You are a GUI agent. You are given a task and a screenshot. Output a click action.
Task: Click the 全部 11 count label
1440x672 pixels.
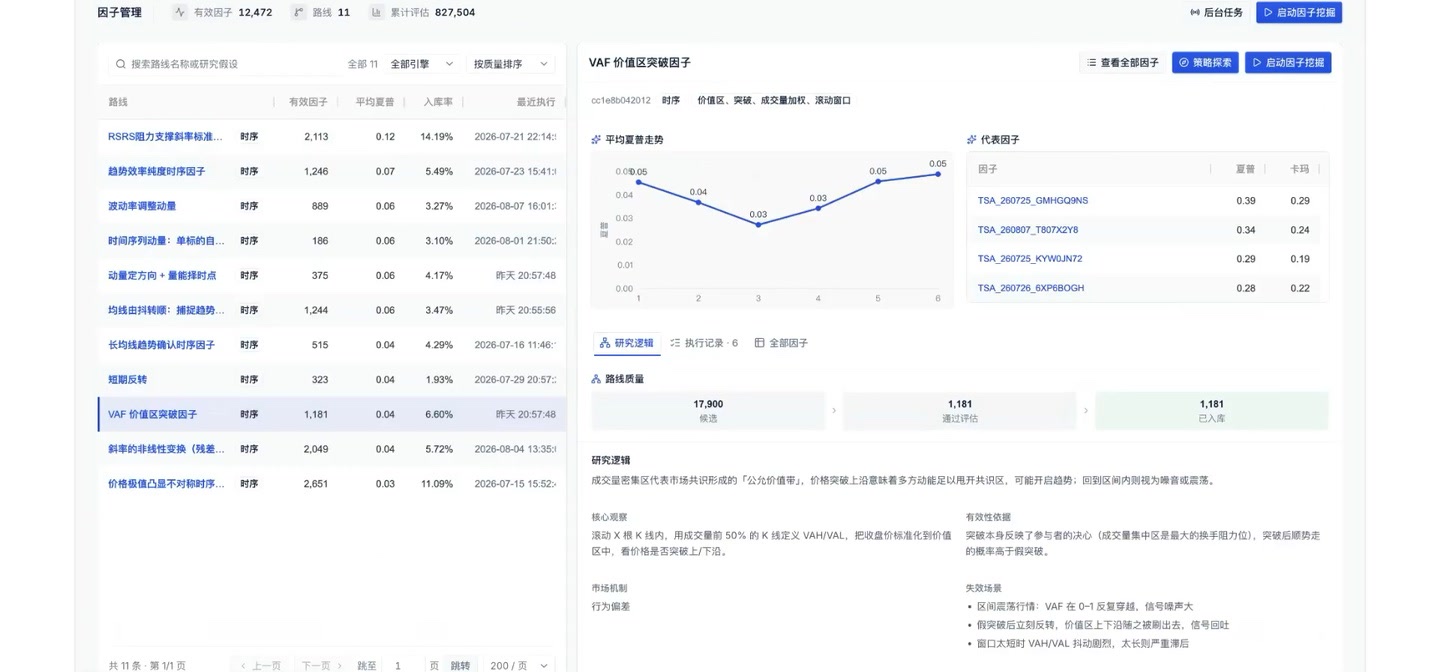pyautogui.click(x=363, y=64)
